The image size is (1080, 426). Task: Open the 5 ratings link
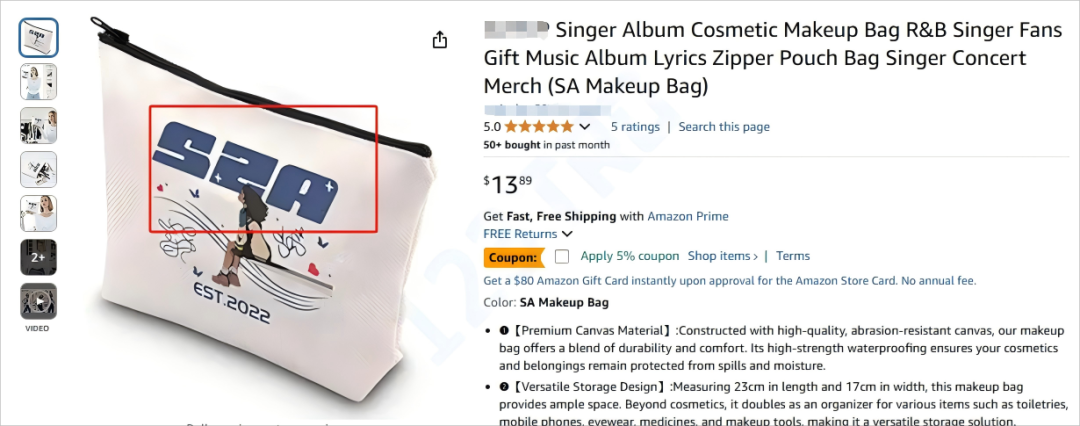635,127
